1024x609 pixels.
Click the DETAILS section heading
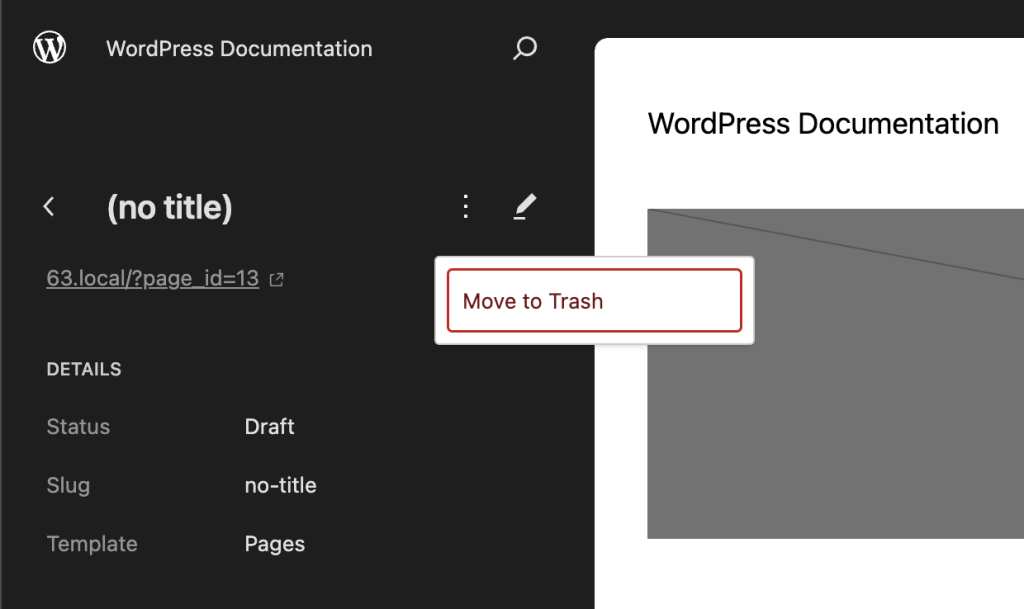click(84, 369)
